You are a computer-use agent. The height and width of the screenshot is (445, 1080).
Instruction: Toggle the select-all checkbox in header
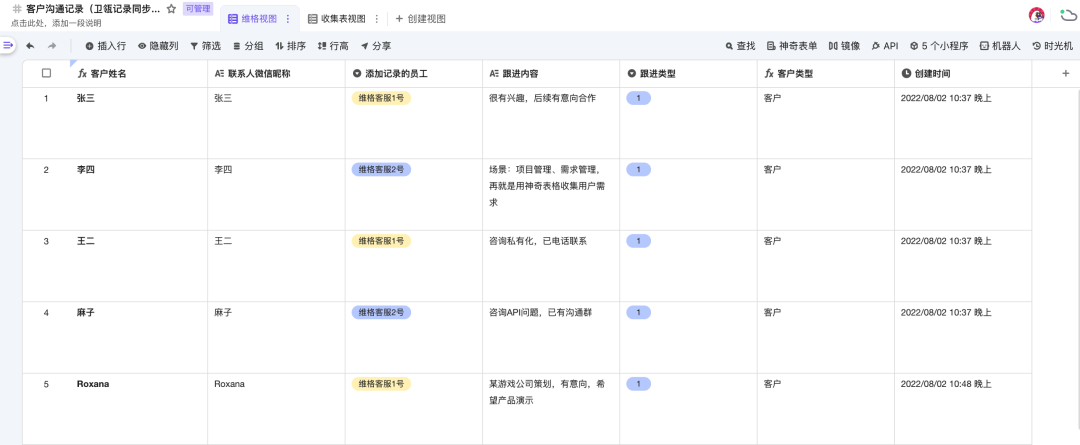[x=46, y=73]
